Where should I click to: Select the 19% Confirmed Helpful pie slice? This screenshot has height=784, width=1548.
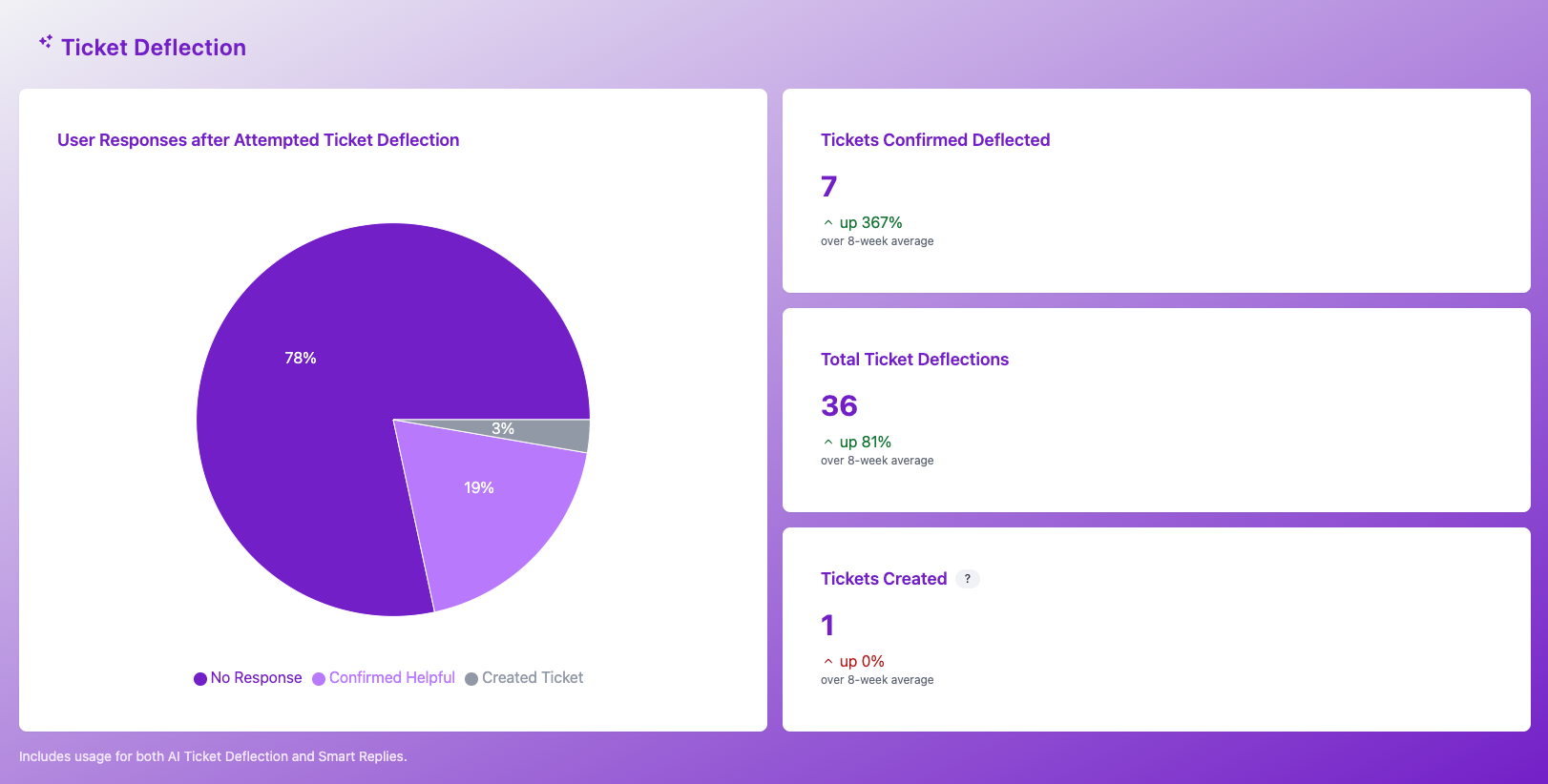(487, 515)
